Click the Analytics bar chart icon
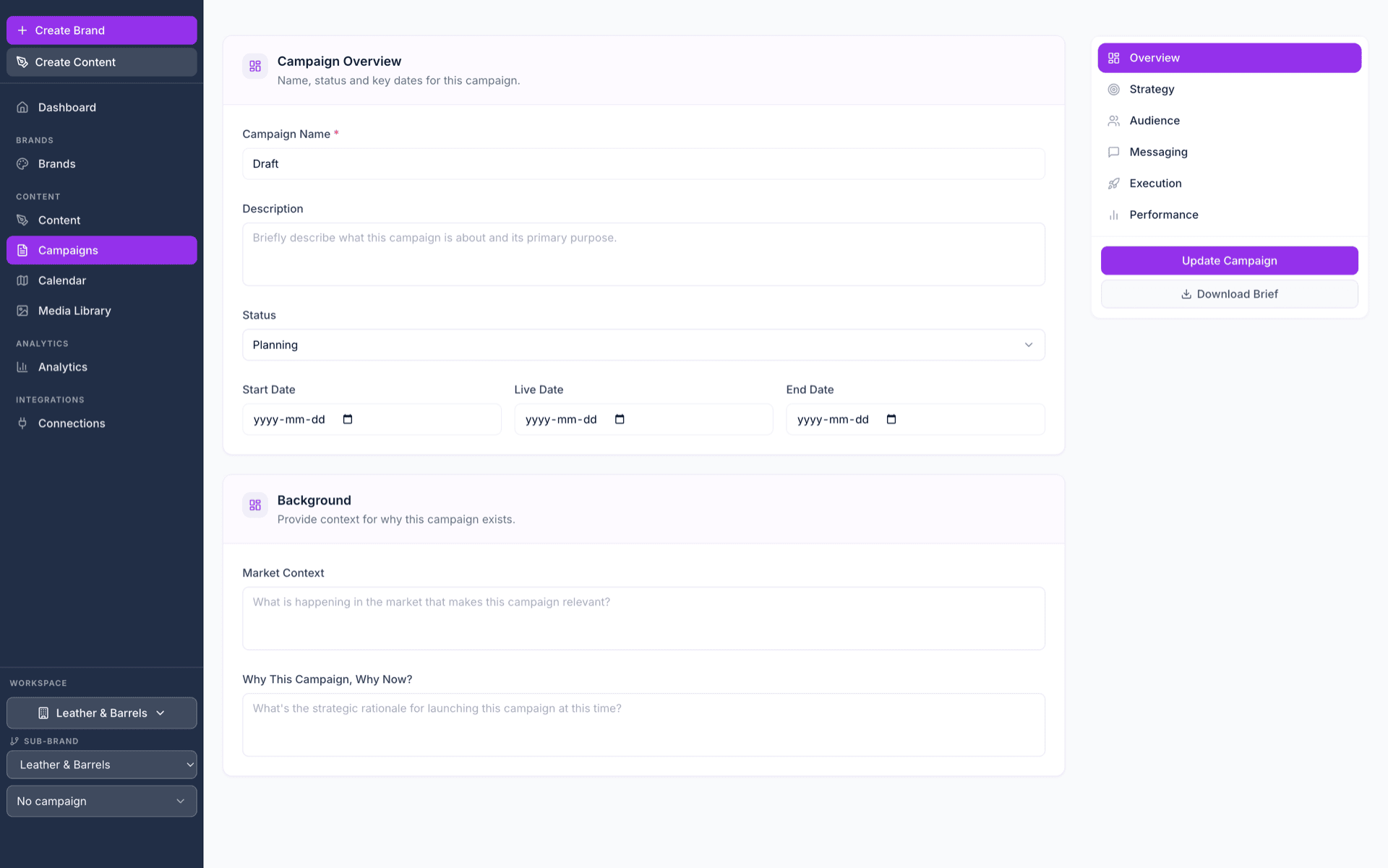This screenshot has height=868, width=1388. click(22, 366)
